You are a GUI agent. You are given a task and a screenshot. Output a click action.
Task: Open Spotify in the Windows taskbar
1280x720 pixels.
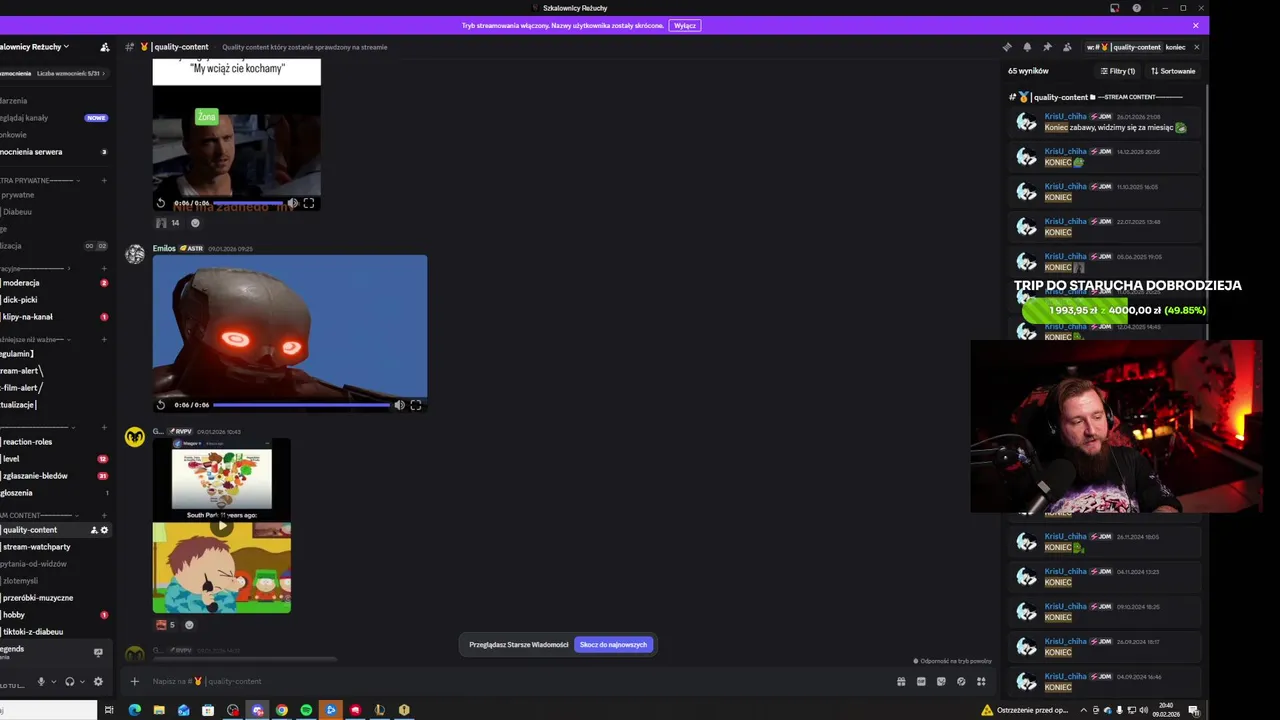(x=306, y=710)
